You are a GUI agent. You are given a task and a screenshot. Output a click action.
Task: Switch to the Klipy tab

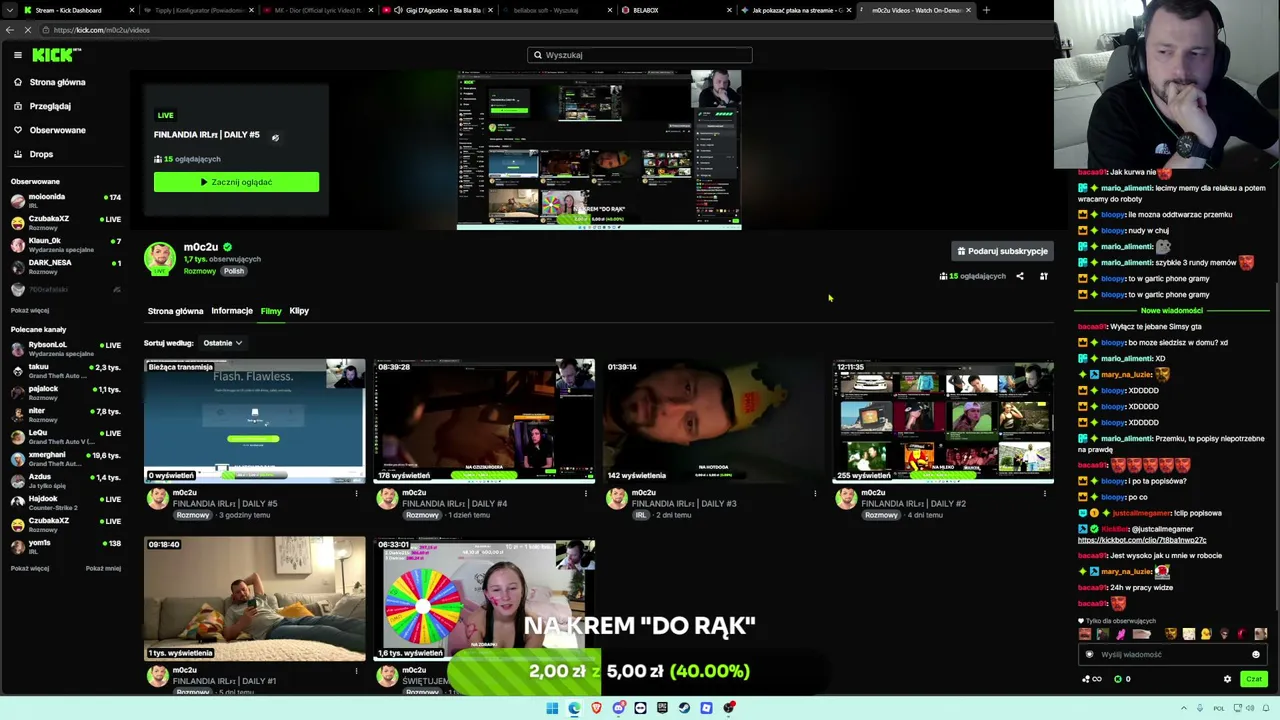[299, 311]
